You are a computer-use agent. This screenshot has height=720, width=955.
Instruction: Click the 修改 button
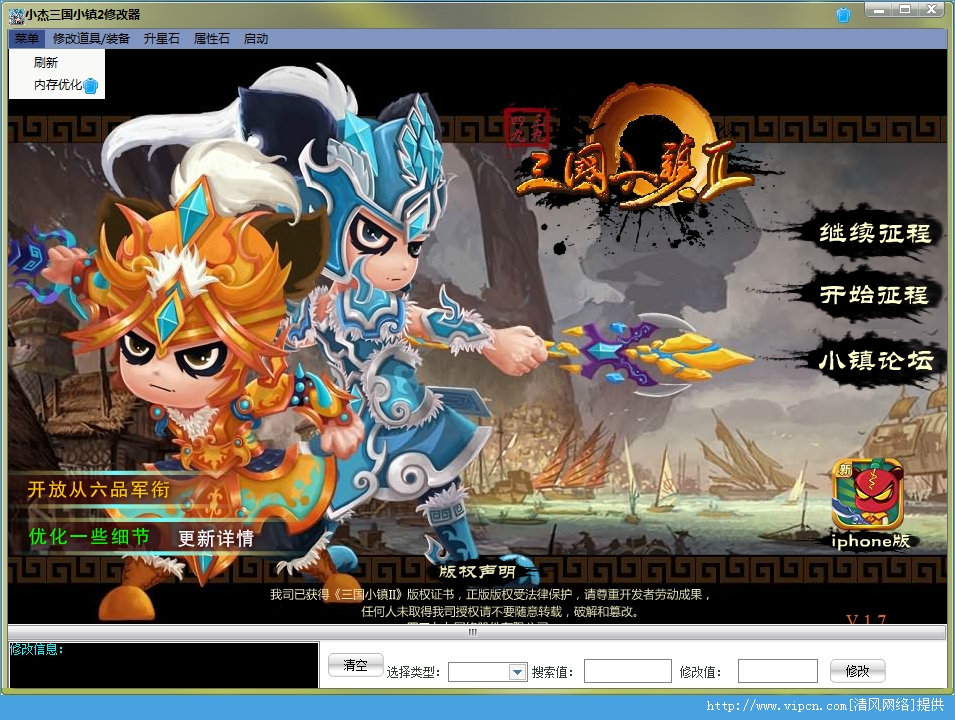(x=858, y=671)
